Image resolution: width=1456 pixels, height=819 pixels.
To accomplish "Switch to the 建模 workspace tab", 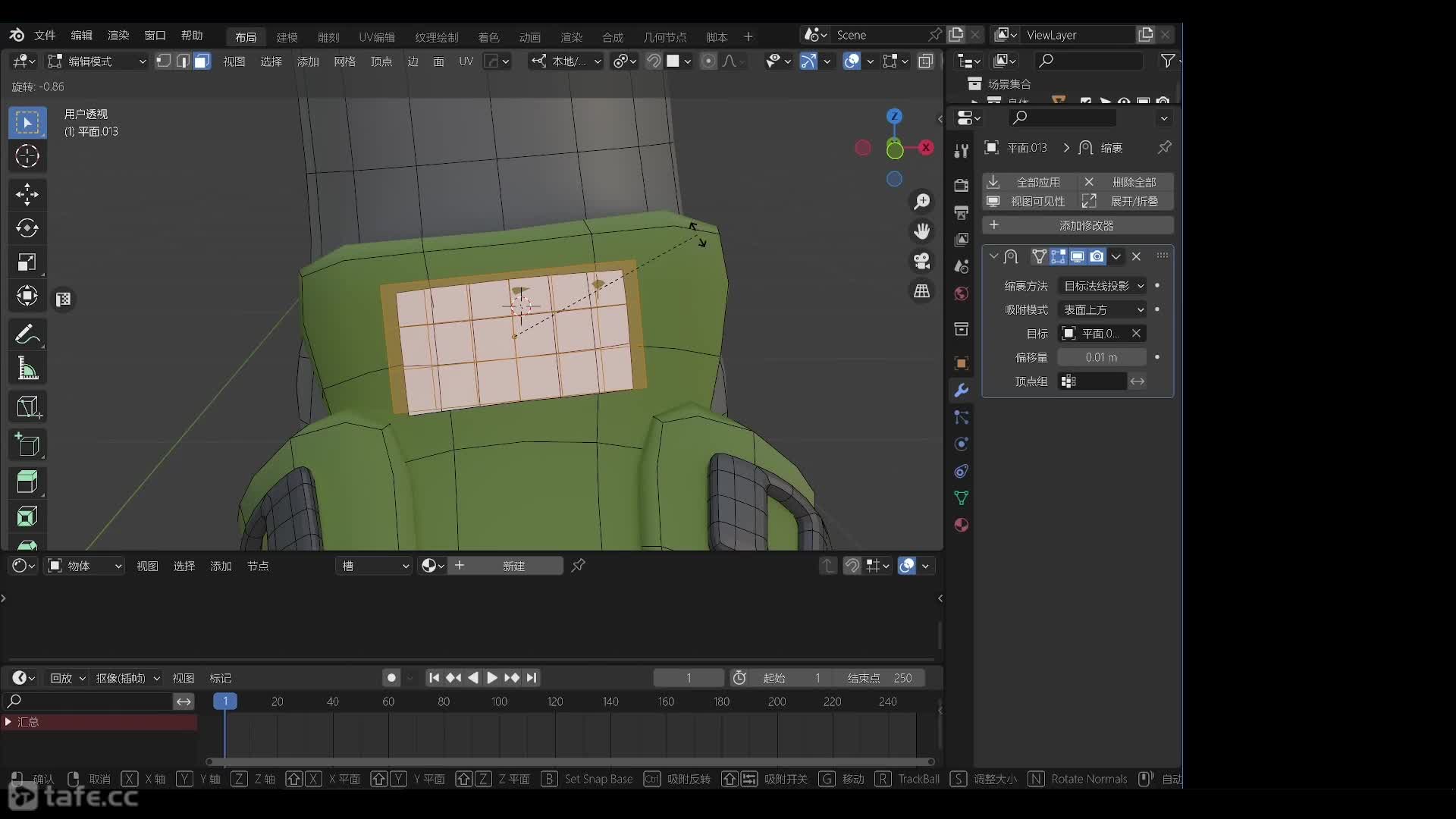I will [x=287, y=36].
